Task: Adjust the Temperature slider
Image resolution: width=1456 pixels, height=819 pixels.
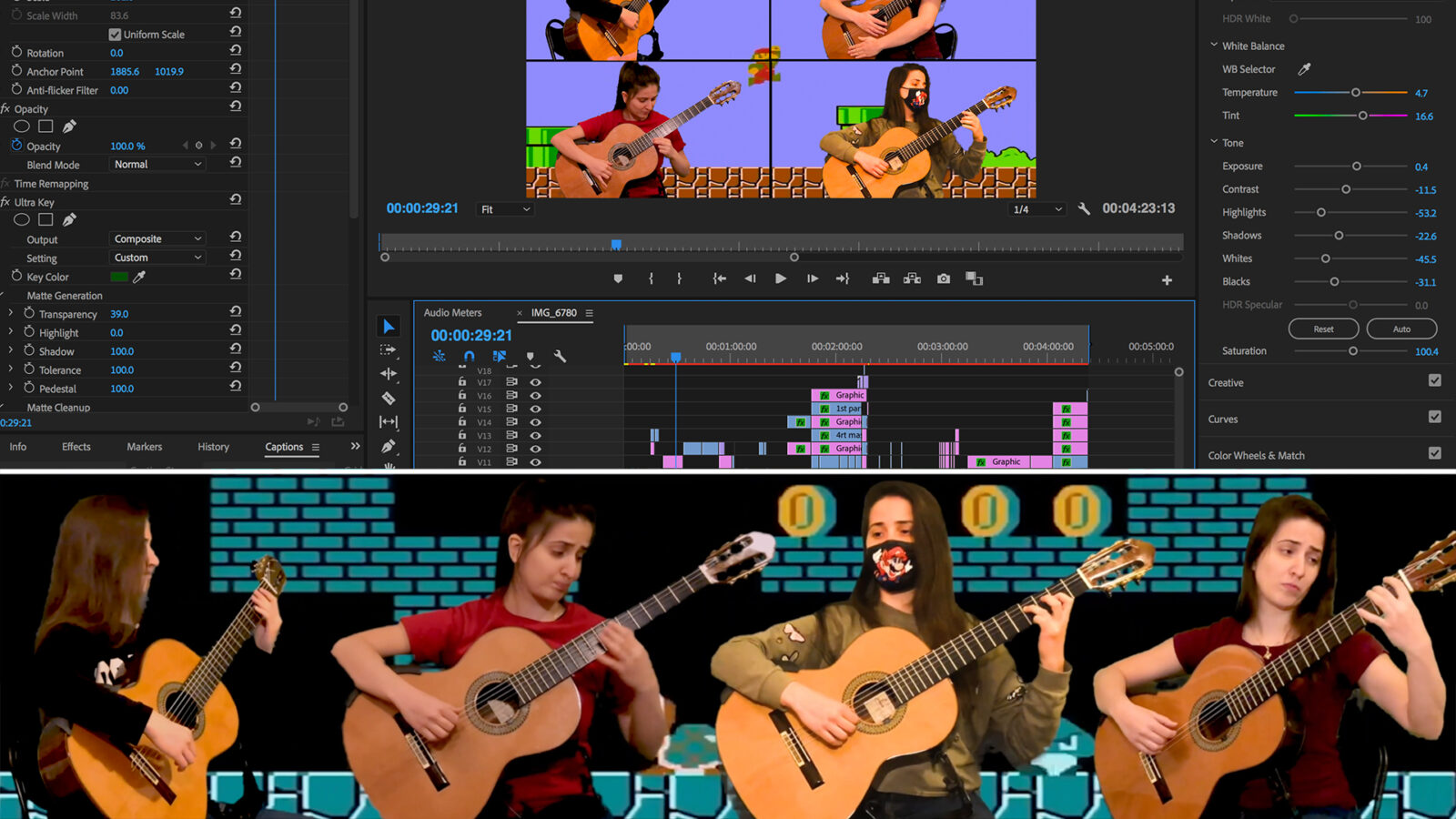Action: coord(1356,93)
